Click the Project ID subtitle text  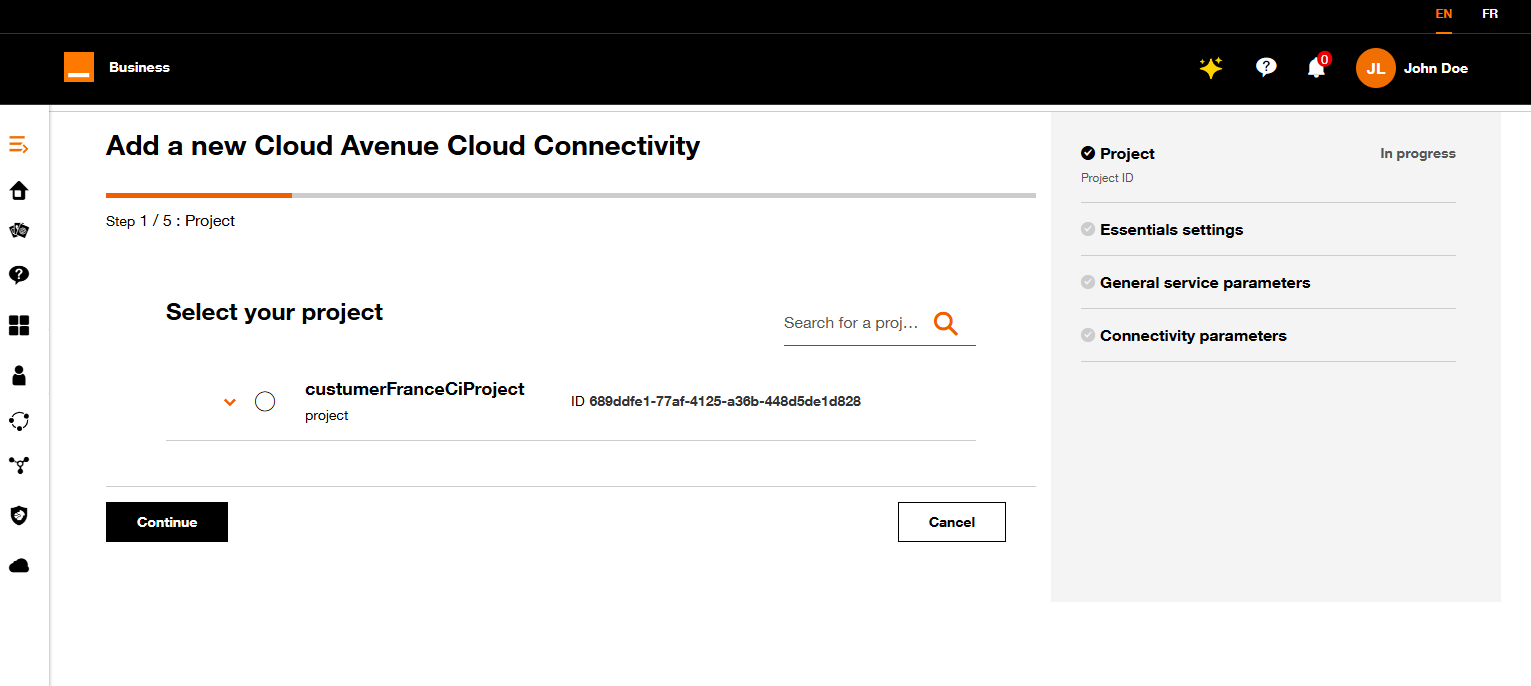tap(1107, 178)
